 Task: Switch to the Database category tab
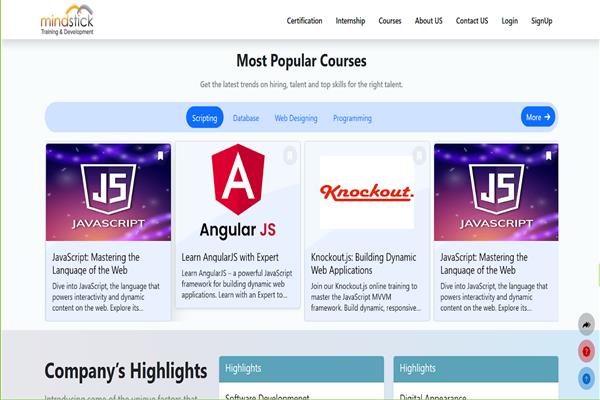point(246,118)
